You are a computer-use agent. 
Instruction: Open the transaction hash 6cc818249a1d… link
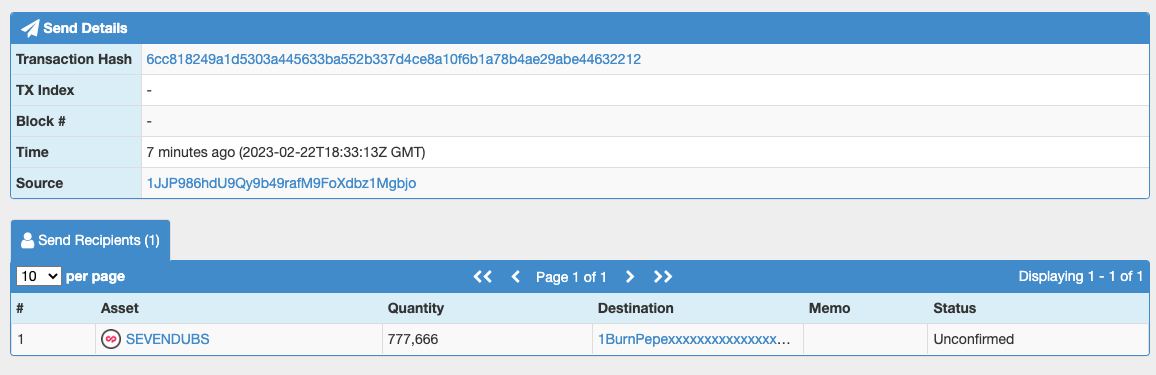click(394, 60)
